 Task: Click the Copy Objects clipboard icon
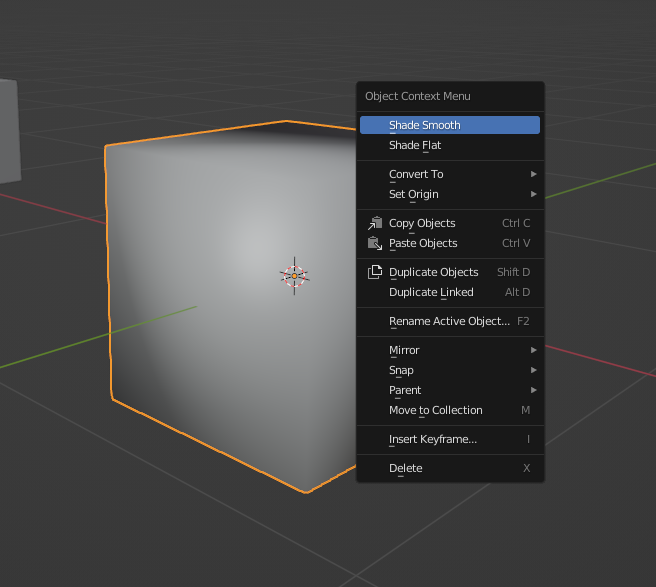pos(375,223)
